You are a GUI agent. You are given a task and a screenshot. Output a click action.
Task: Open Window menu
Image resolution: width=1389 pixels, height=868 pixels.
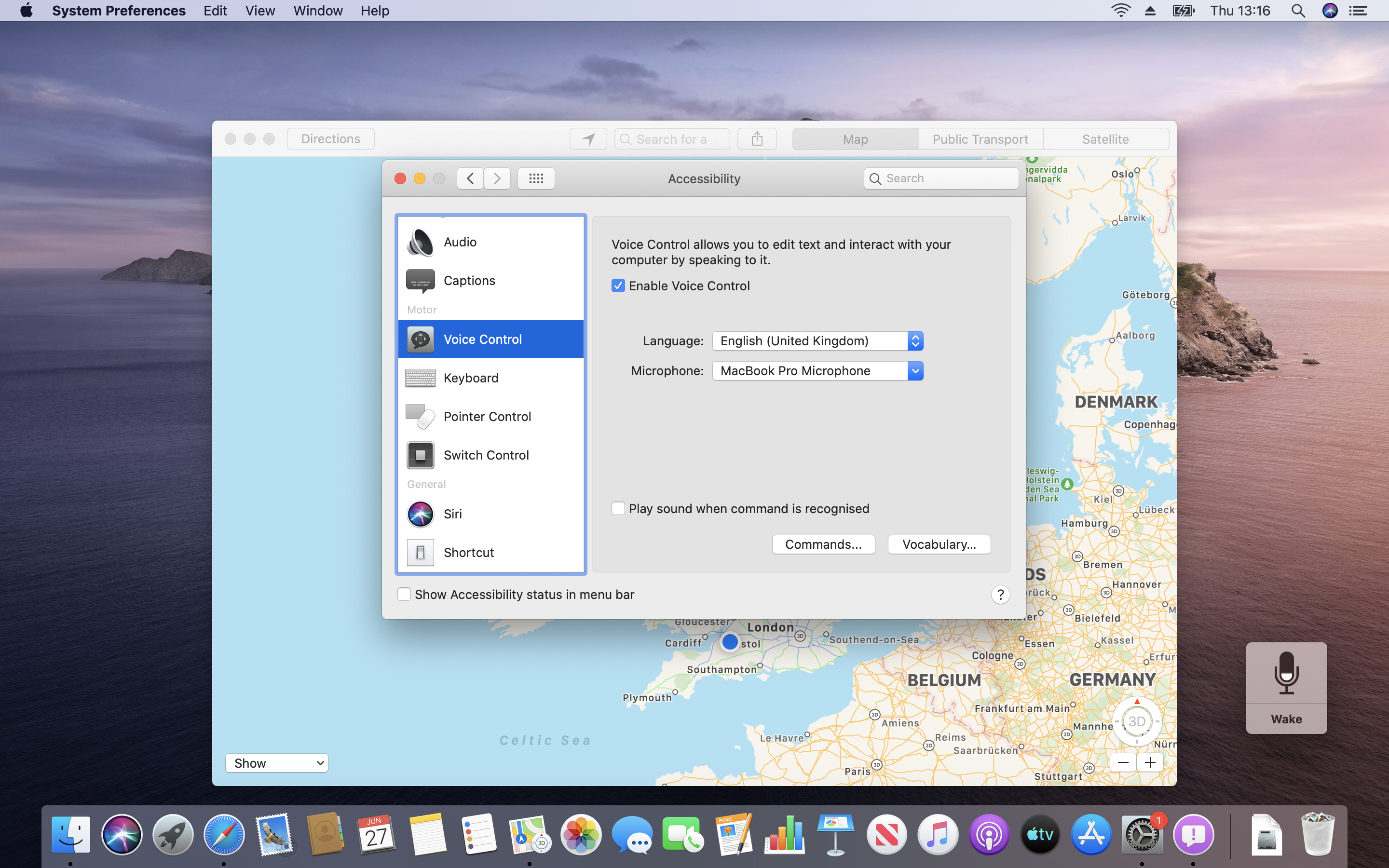[318, 11]
